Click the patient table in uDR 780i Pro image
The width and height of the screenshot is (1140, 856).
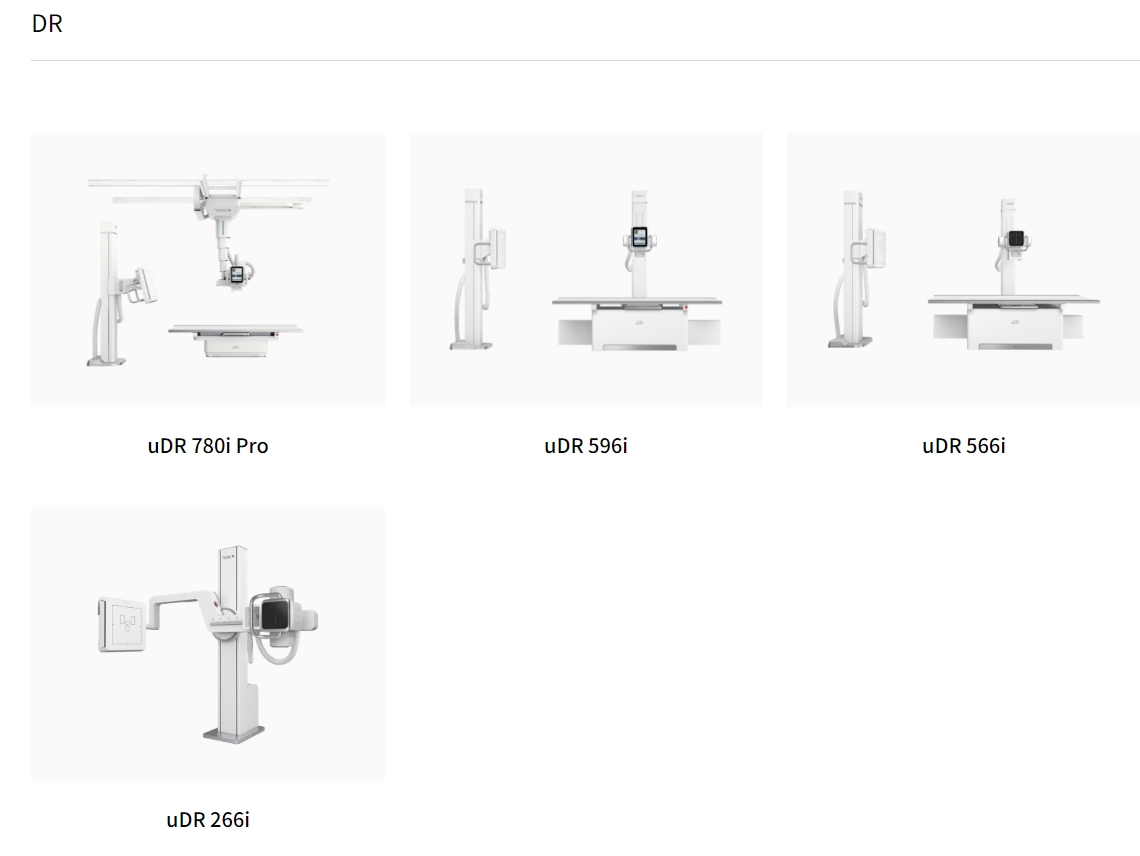pos(236,340)
